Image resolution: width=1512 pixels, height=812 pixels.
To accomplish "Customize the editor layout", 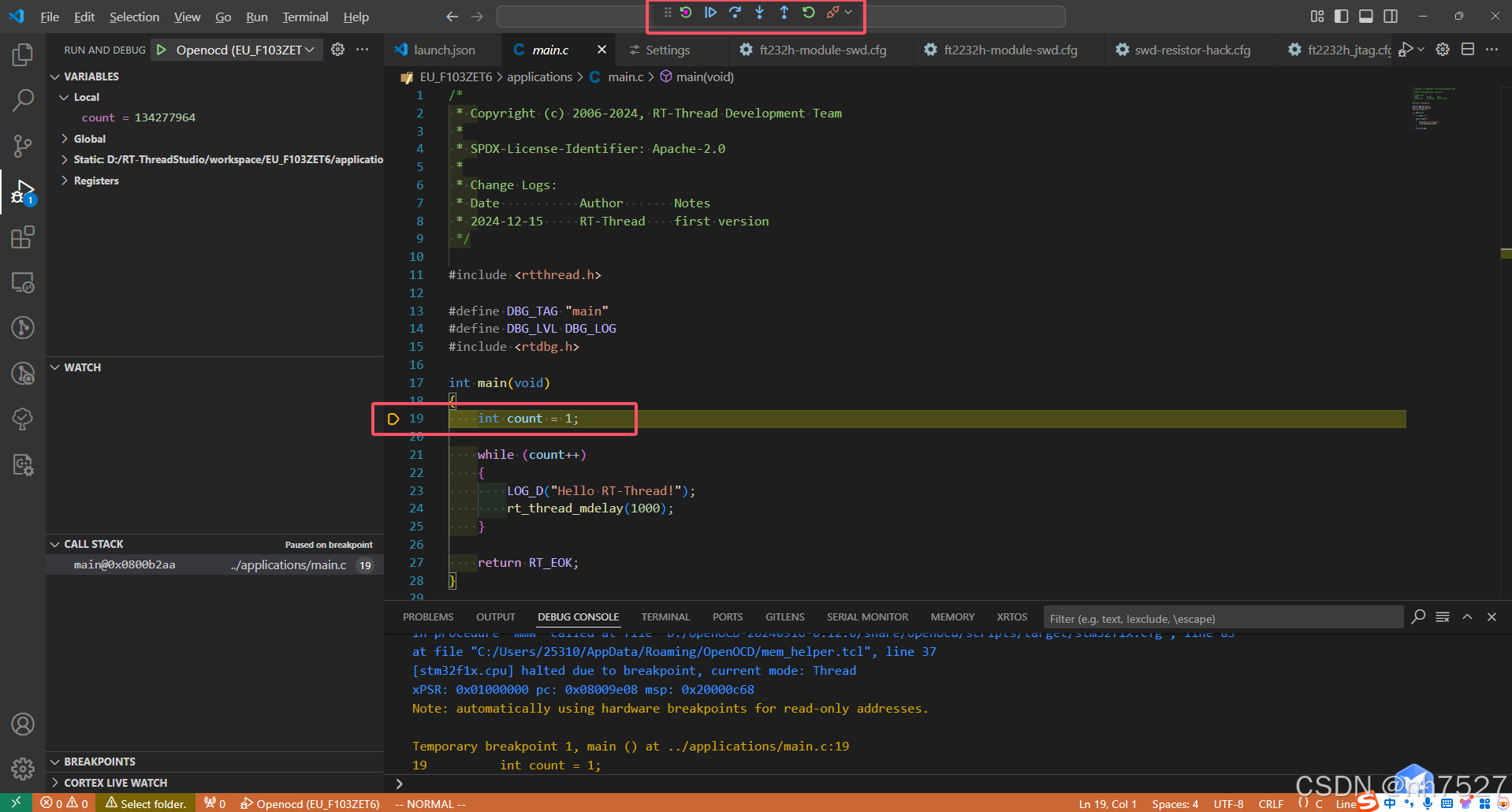I will pos(1316,16).
